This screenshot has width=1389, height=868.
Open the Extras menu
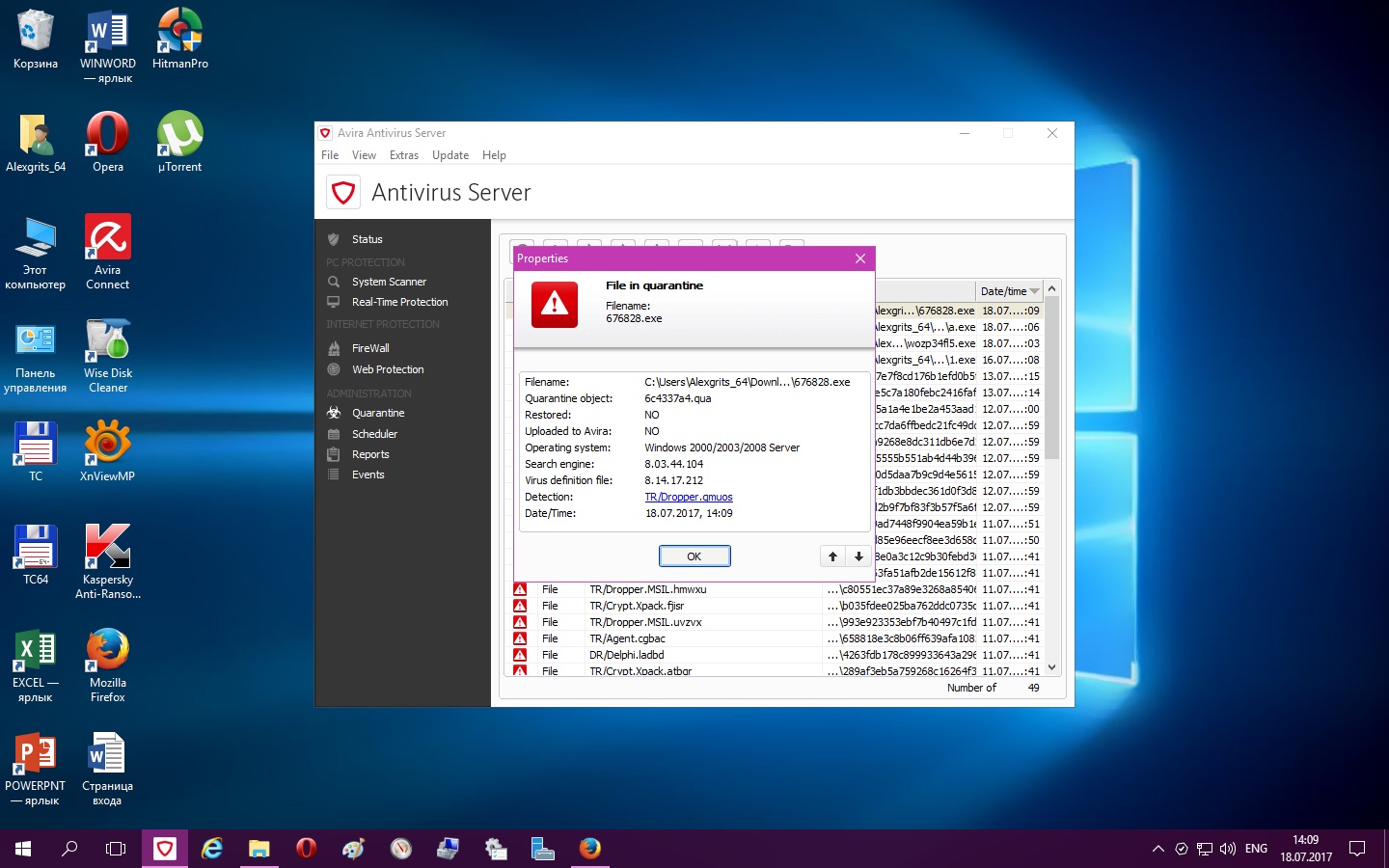pos(403,155)
